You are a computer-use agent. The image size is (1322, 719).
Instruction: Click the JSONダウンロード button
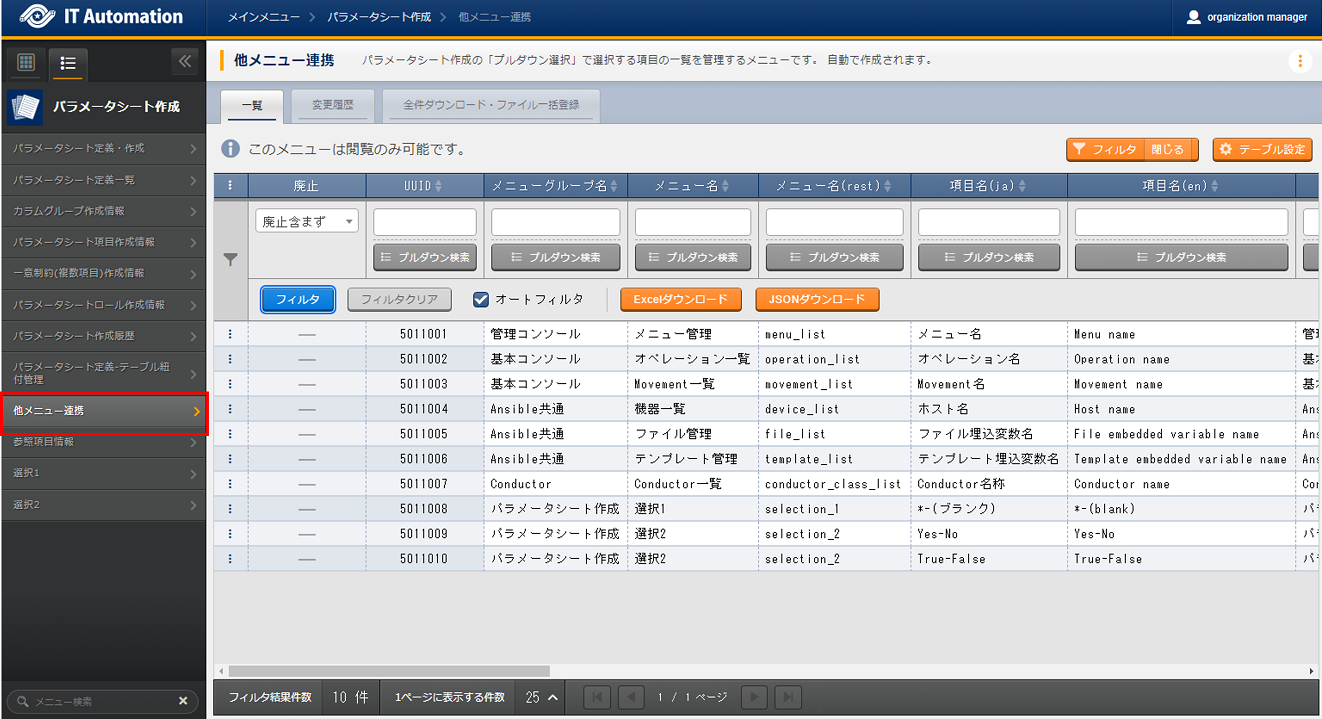[817, 299]
